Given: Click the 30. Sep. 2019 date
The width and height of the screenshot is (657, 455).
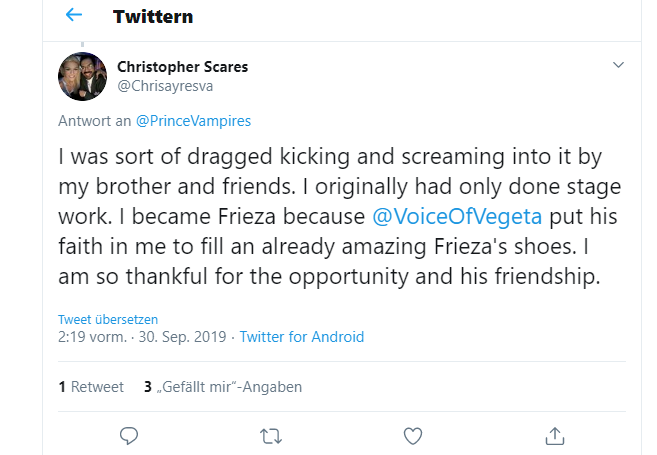Looking at the screenshot, I should (x=182, y=337).
